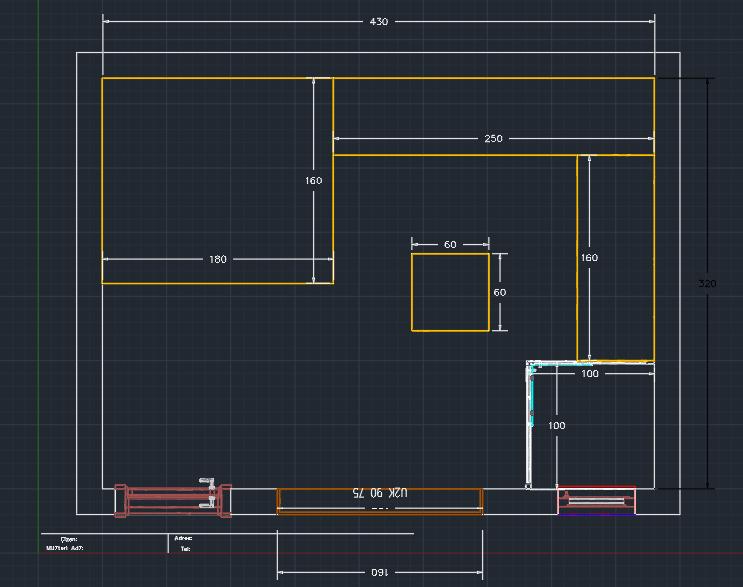Click the horizontal 100 dimension text
This screenshot has width=743, height=587.
point(590,374)
